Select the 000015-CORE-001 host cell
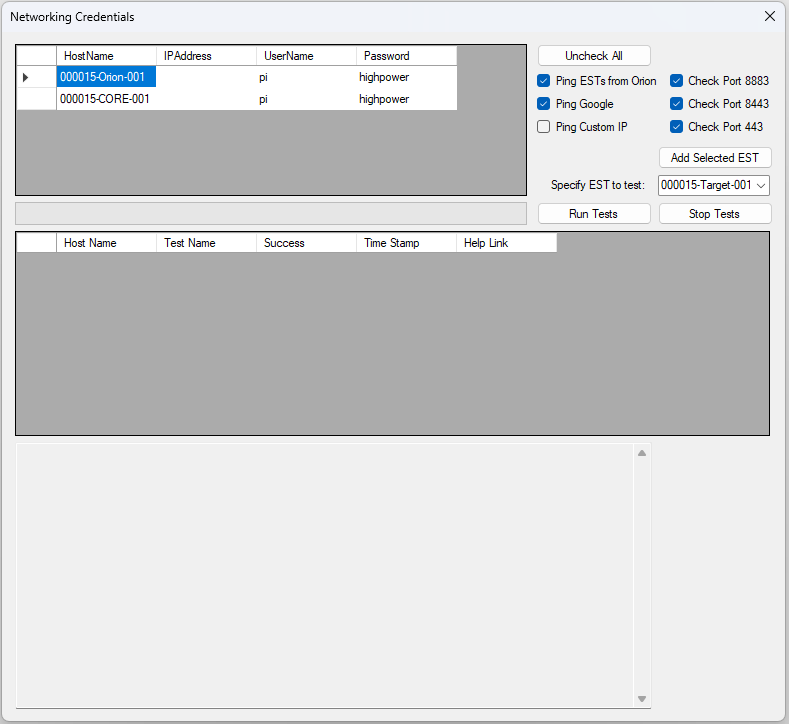Viewport: 789px width, 724px height. [106, 99]
